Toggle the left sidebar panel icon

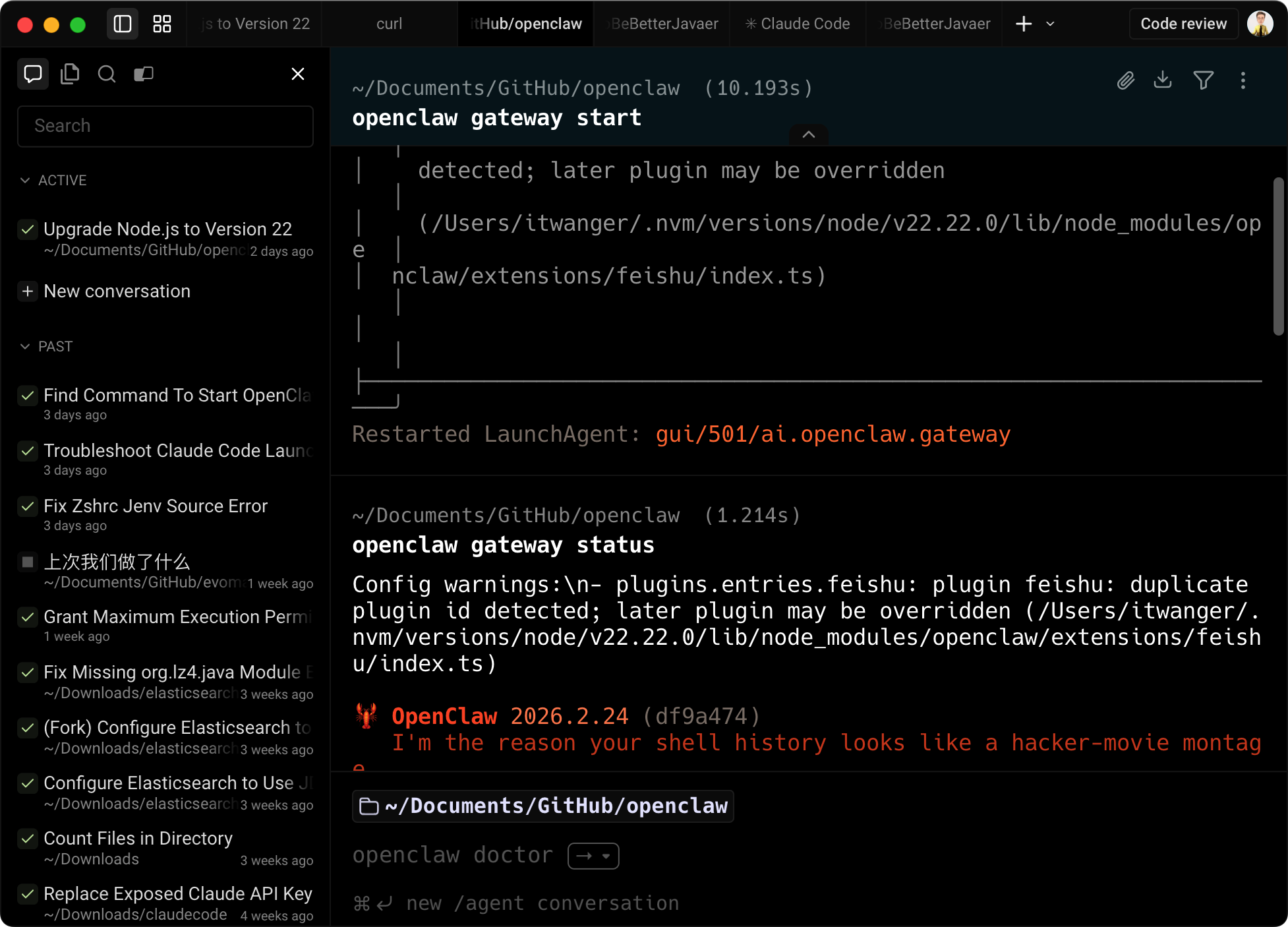pos(123,24)
